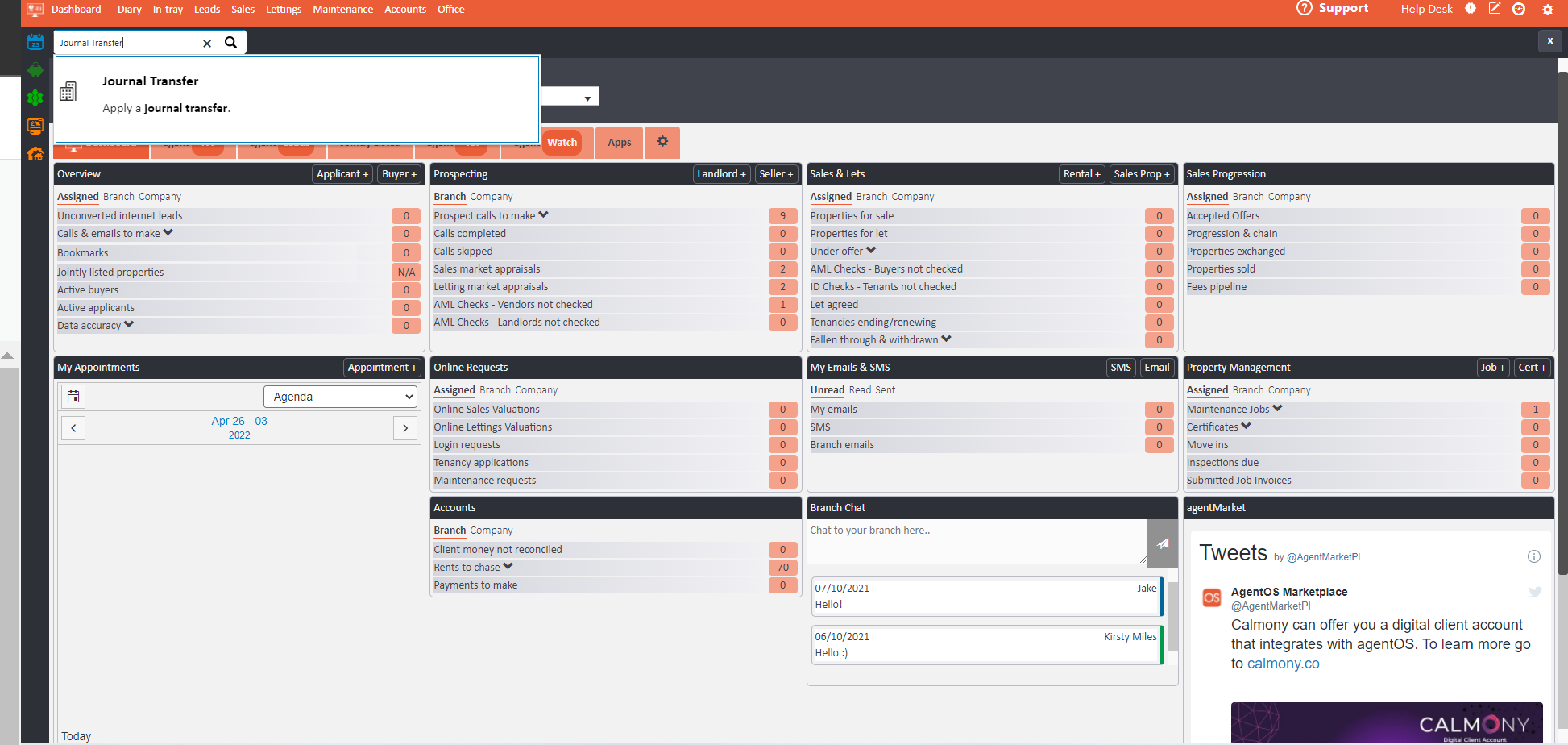Open the Lettings menu
The width and height of the screenshot is (1568, 745).
284,10
